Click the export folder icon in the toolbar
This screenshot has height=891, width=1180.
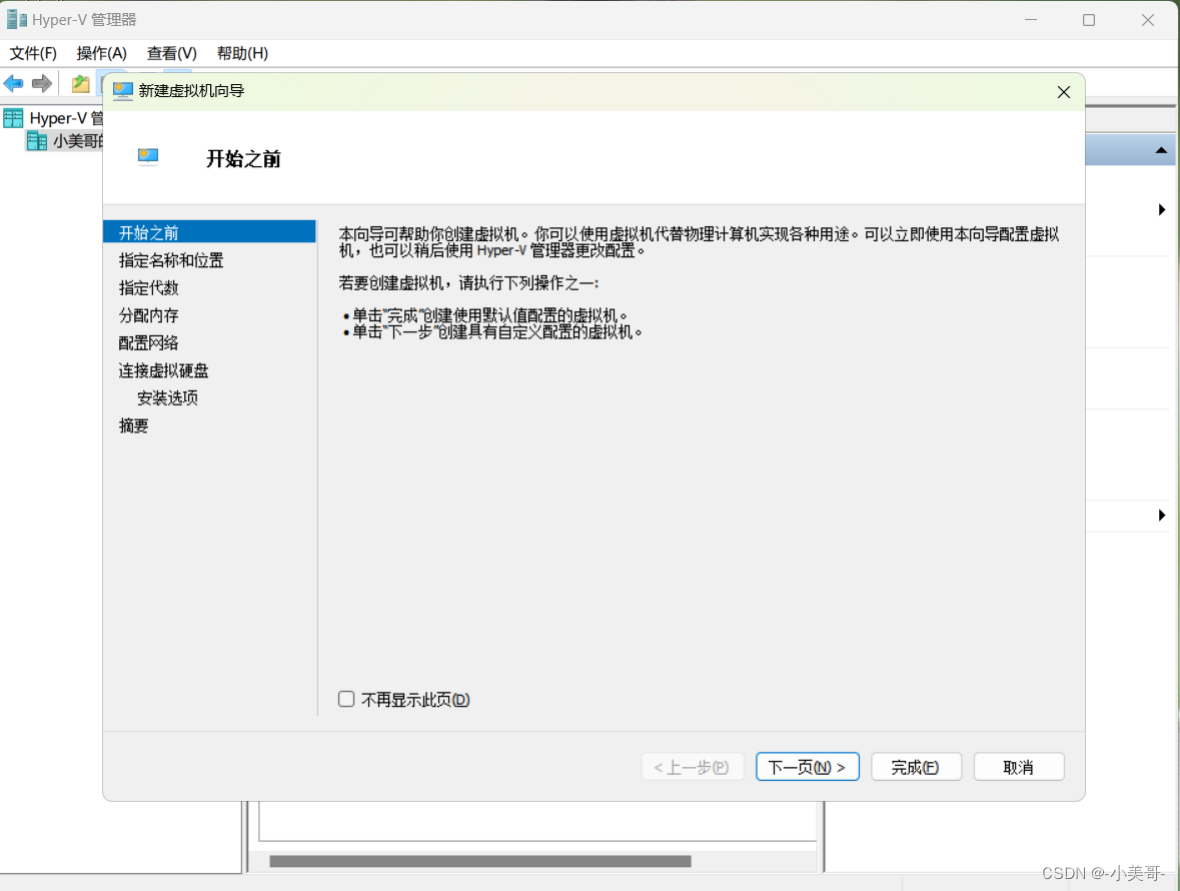tap(79, 84)
